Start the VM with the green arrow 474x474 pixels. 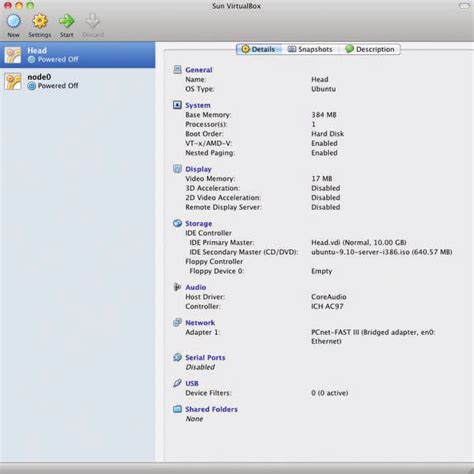pos(67,21)
